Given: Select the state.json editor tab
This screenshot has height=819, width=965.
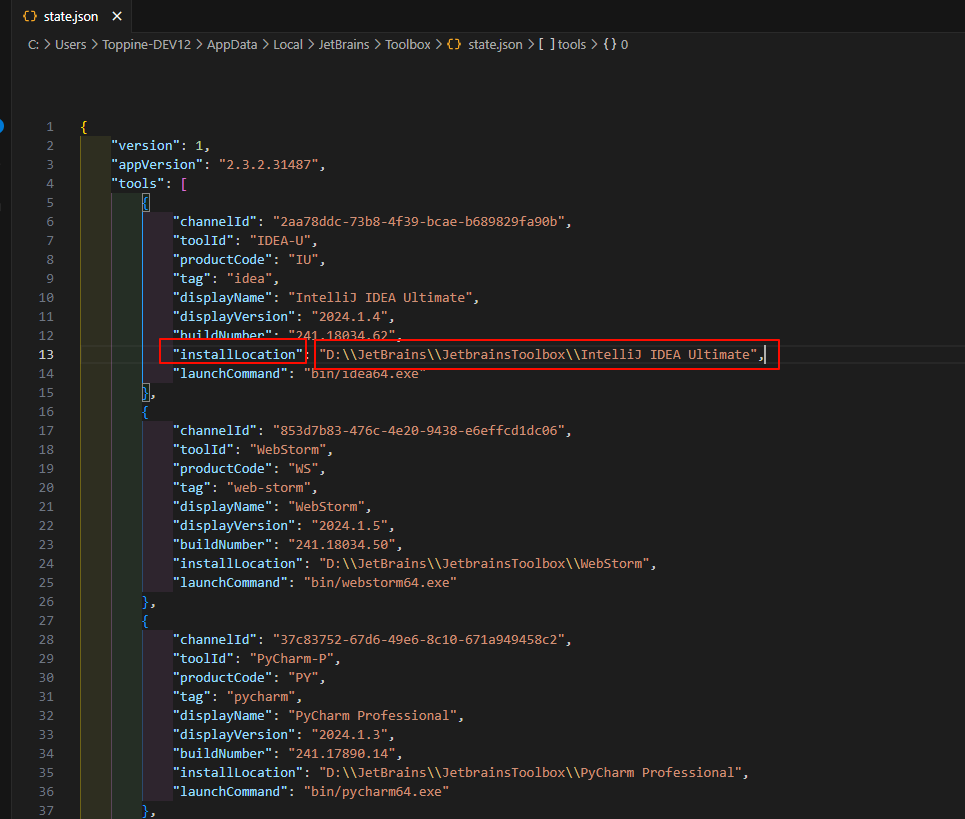Looking at the screenshot, I should click(72, 17).
